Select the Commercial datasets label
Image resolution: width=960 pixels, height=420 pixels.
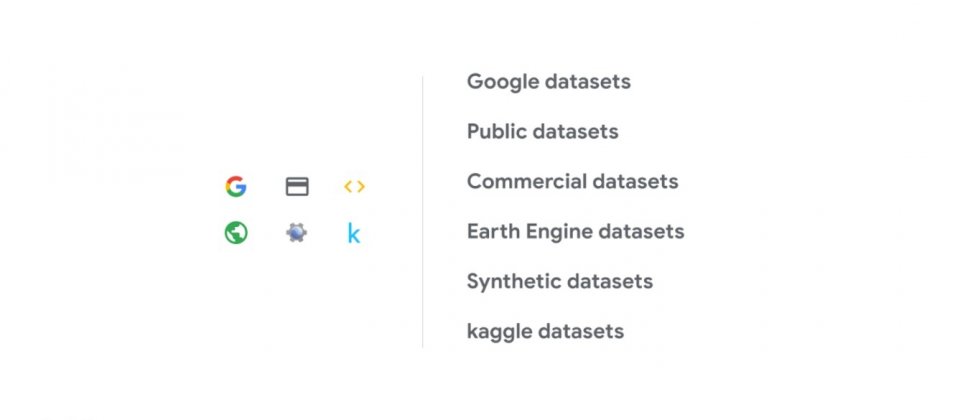point(572,181)
